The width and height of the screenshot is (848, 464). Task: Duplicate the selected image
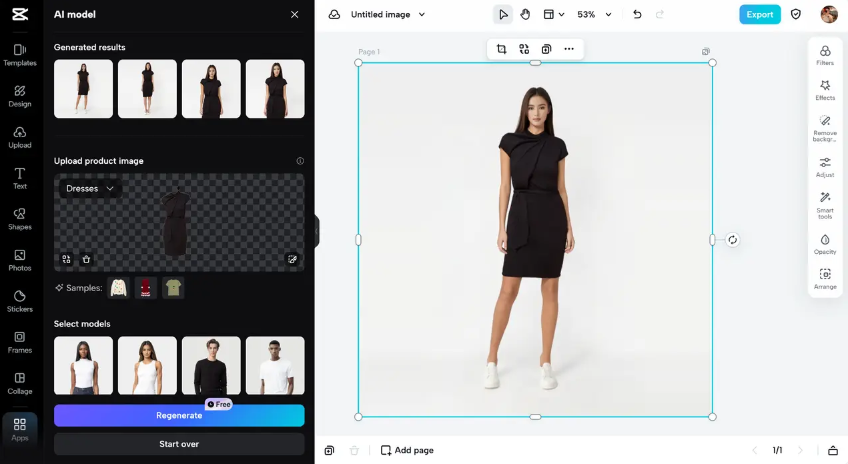pos(546,49)
